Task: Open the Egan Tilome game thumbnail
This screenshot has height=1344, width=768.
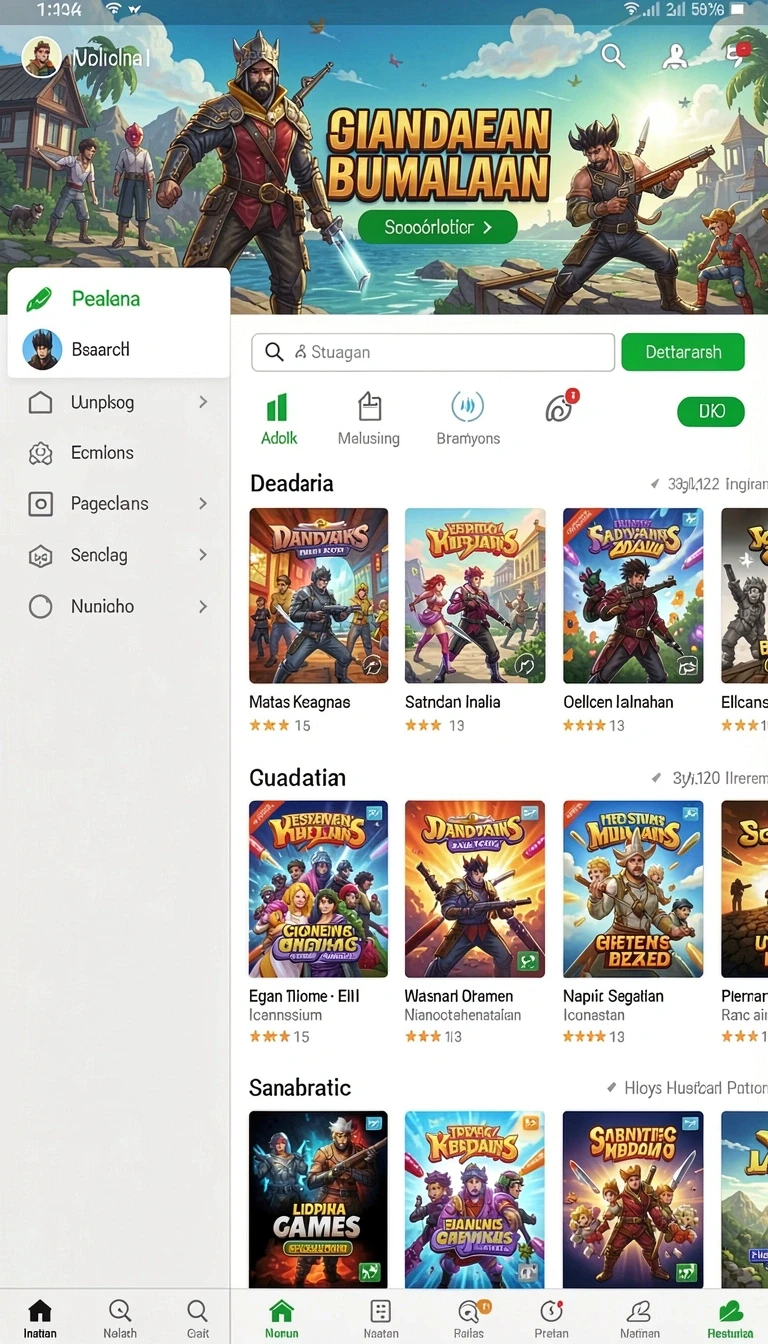Action: [318, 889]
